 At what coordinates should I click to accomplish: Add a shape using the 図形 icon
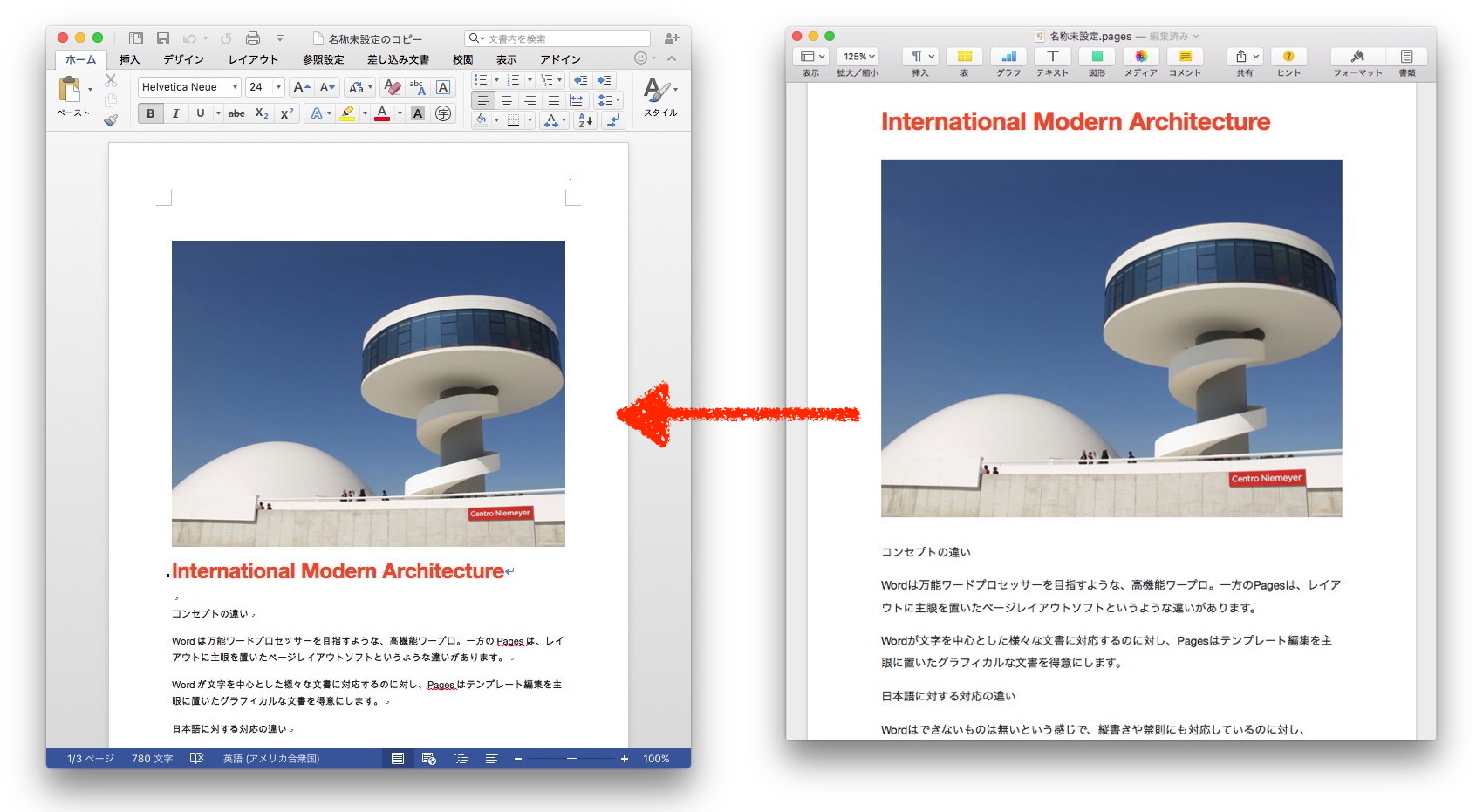click(x=1097, y=57)
